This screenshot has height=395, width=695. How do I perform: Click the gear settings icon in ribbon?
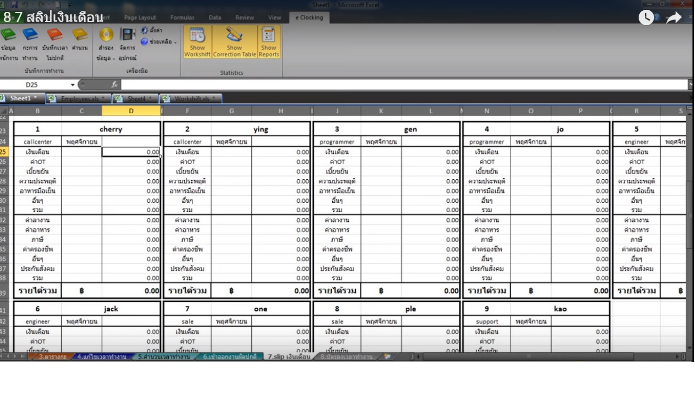pos(144,30)
